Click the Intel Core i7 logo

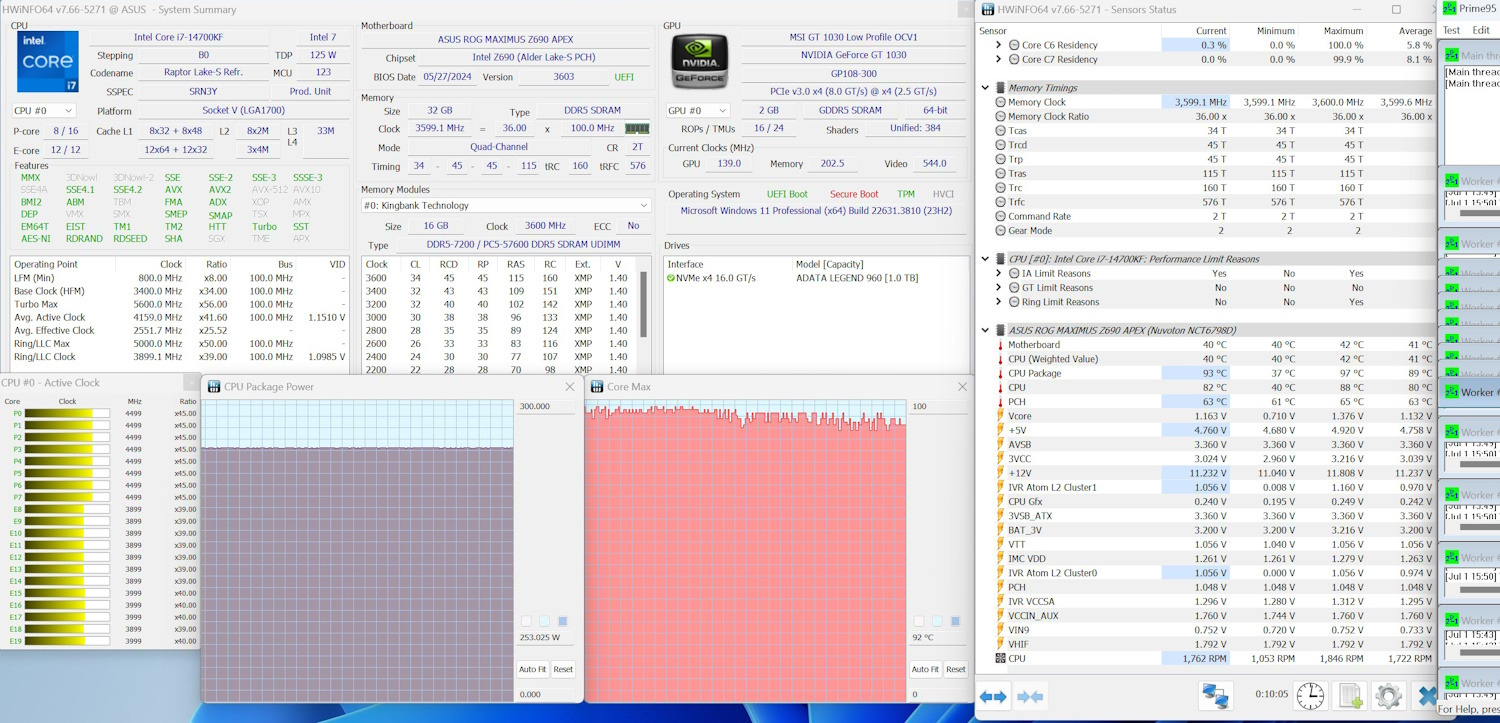pos(47,62)
